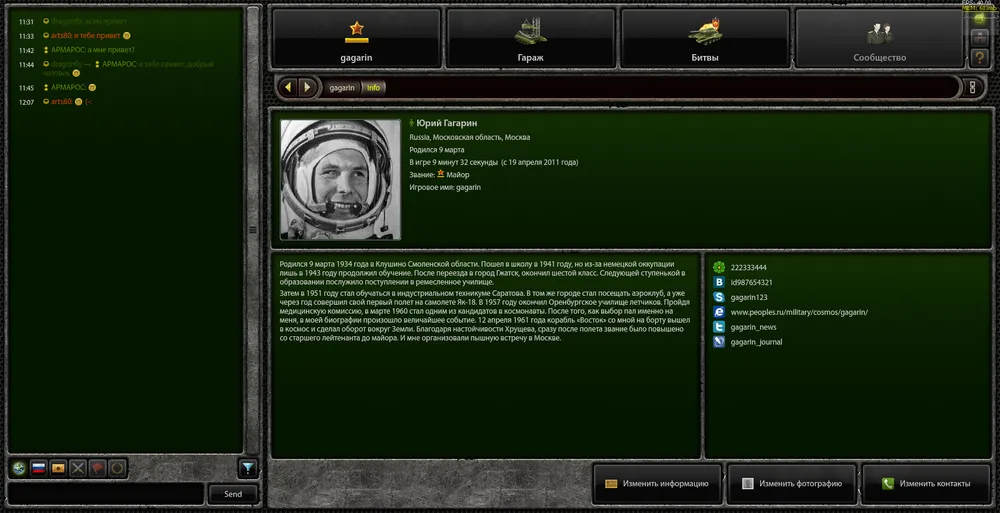This screenshot has height=513, width=1000.
Task: Switch to the Битвы tab
Action: [705, 39]
